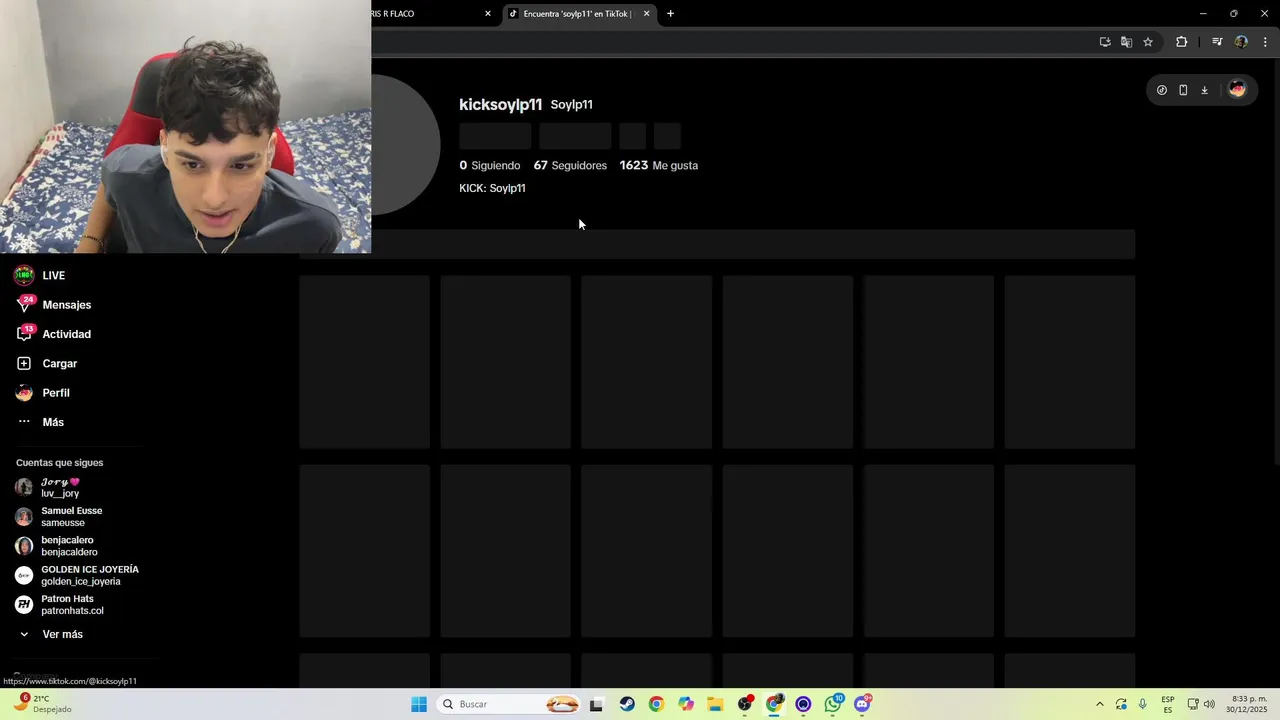Click 'Cuentas que sigues' heading
1280x720 pixels.
click(x=60, y=463)
